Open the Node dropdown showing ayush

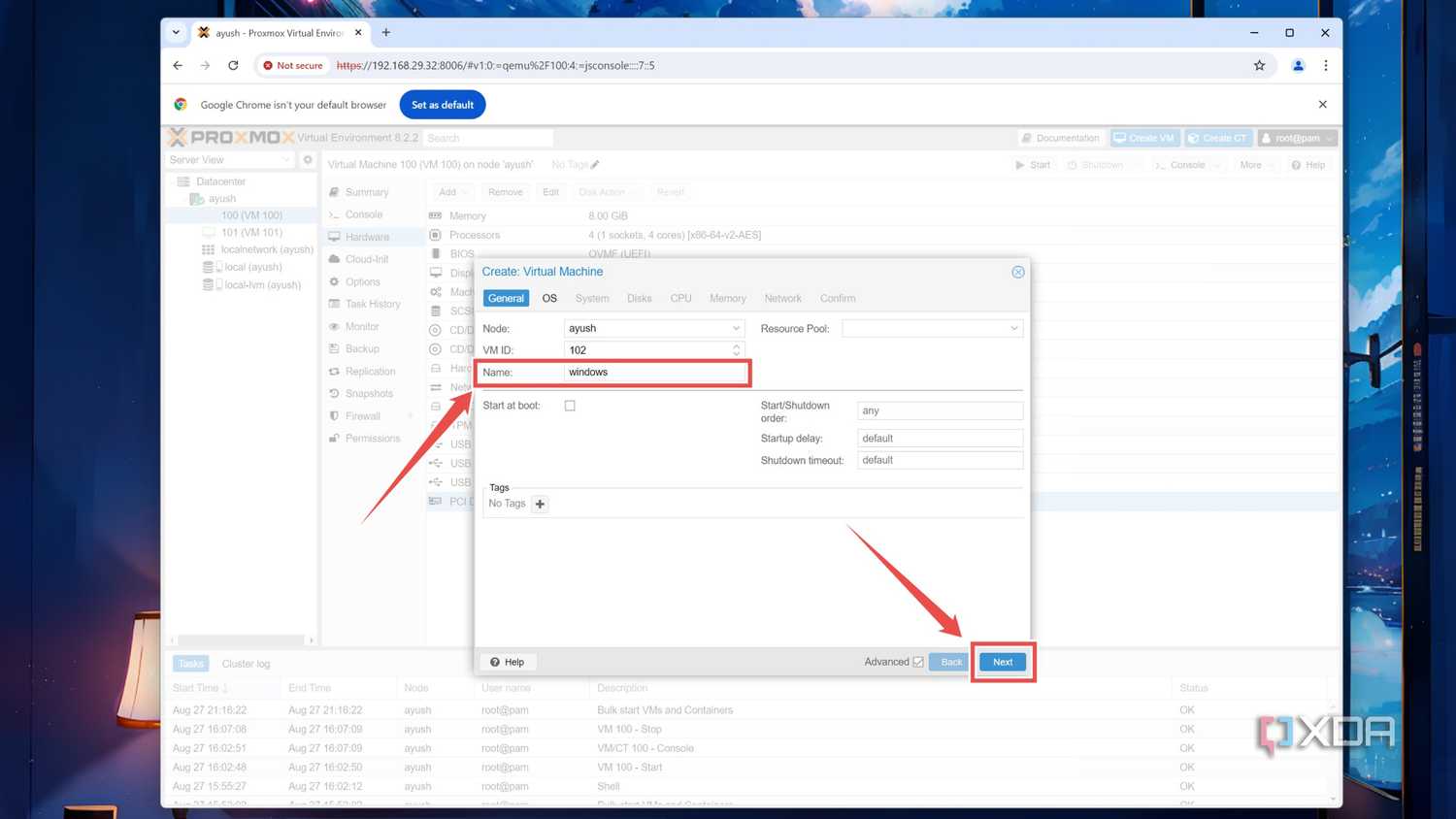point(654,328)
